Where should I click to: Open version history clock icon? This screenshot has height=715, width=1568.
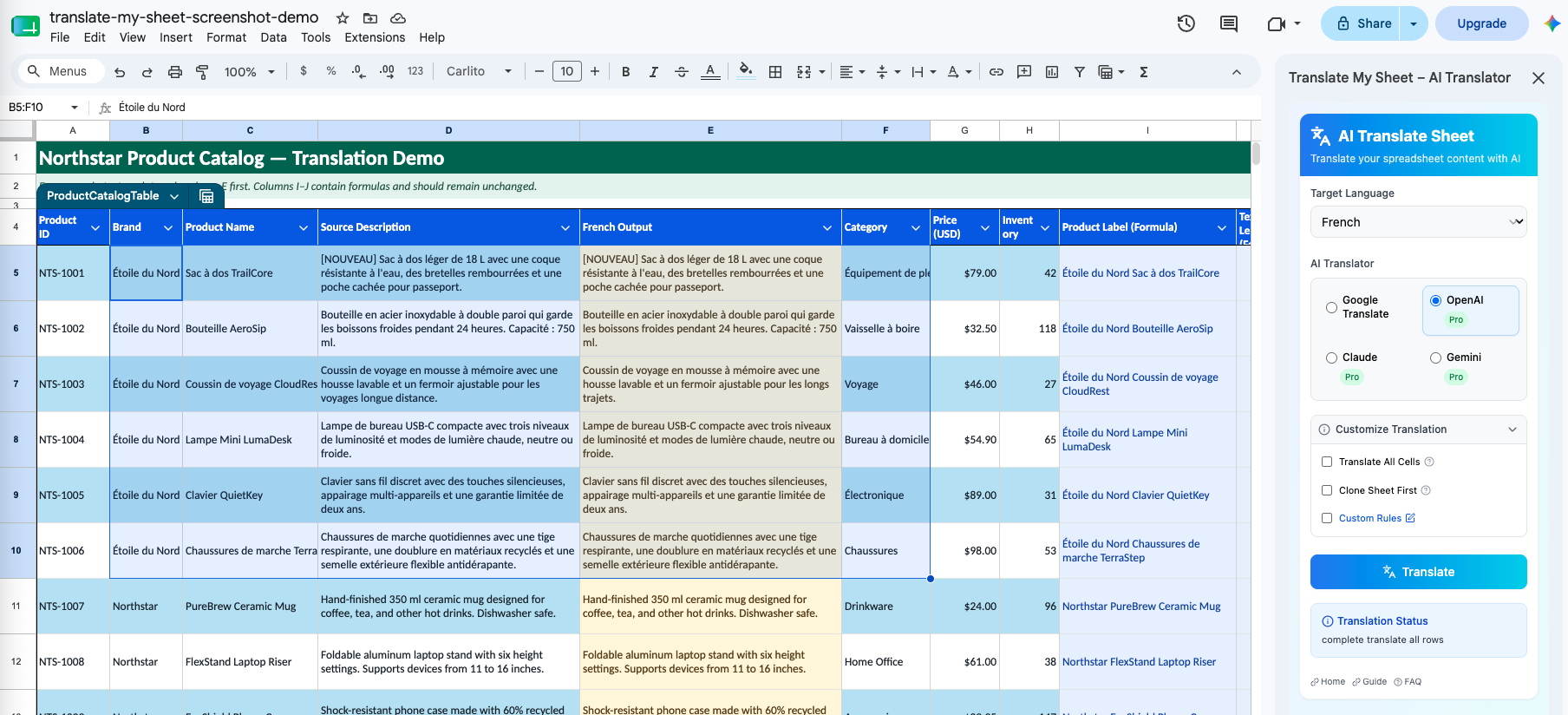pos(1186,23)
